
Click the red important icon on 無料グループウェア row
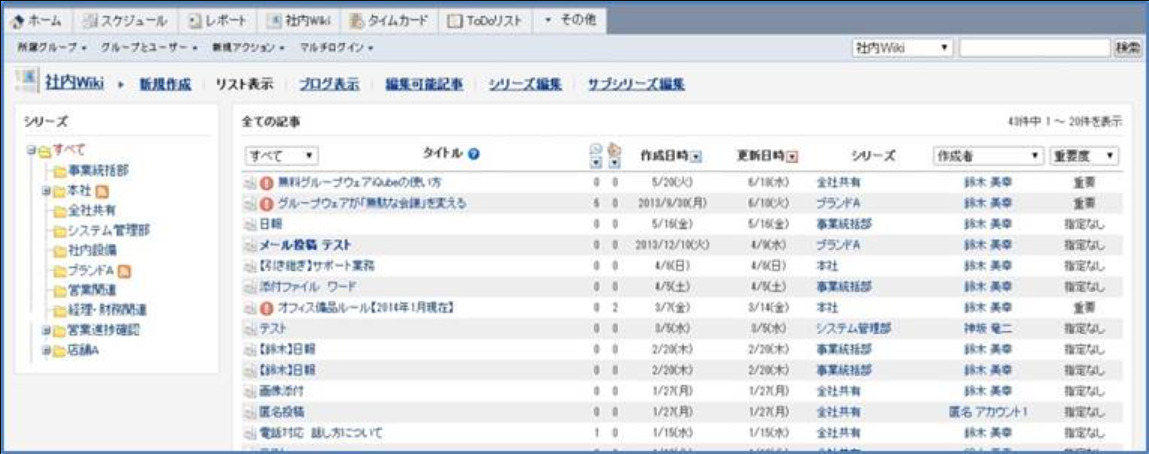267,182
